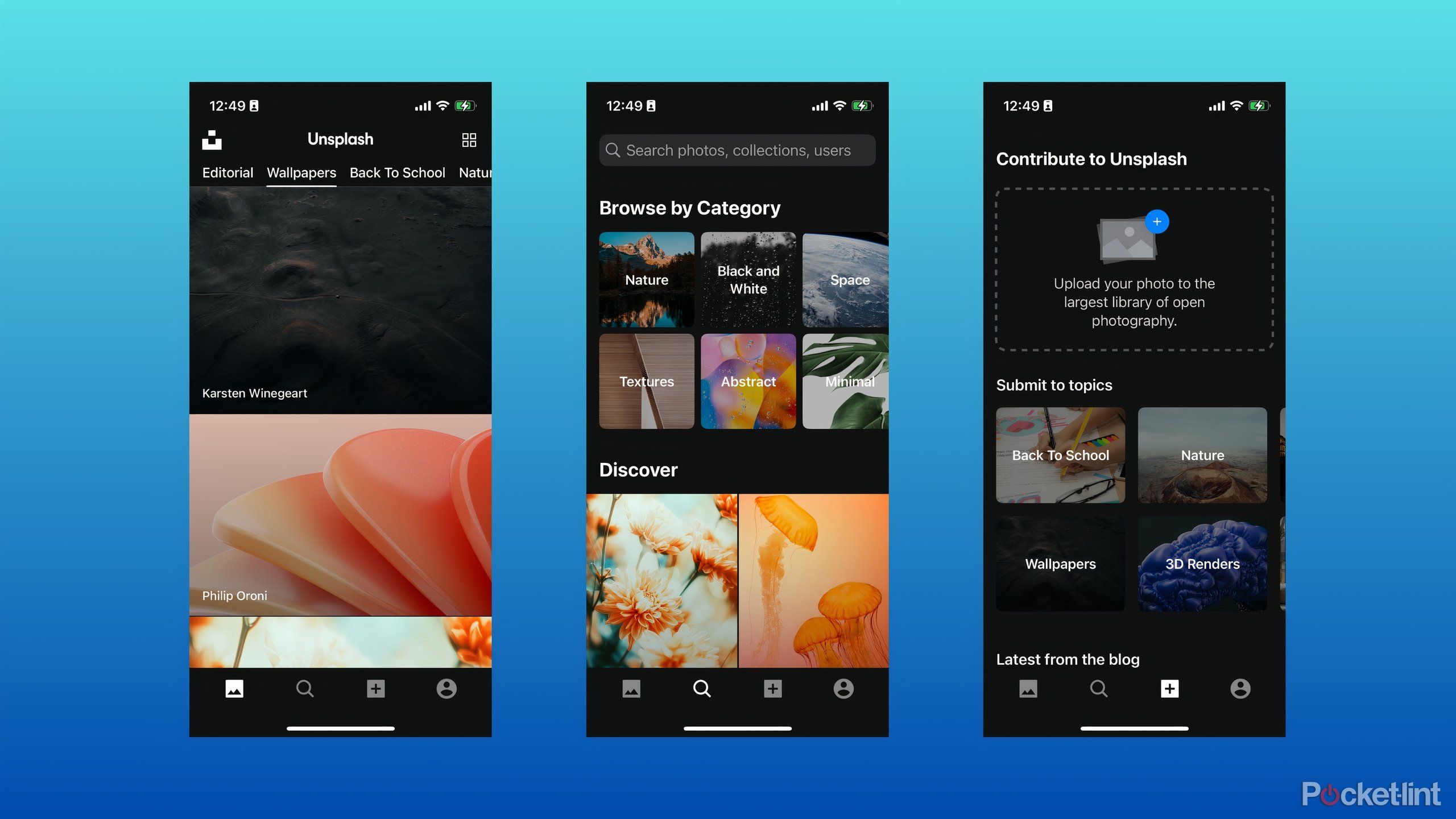Tap the Unsplash home feed icon

[x=233, y=688]
